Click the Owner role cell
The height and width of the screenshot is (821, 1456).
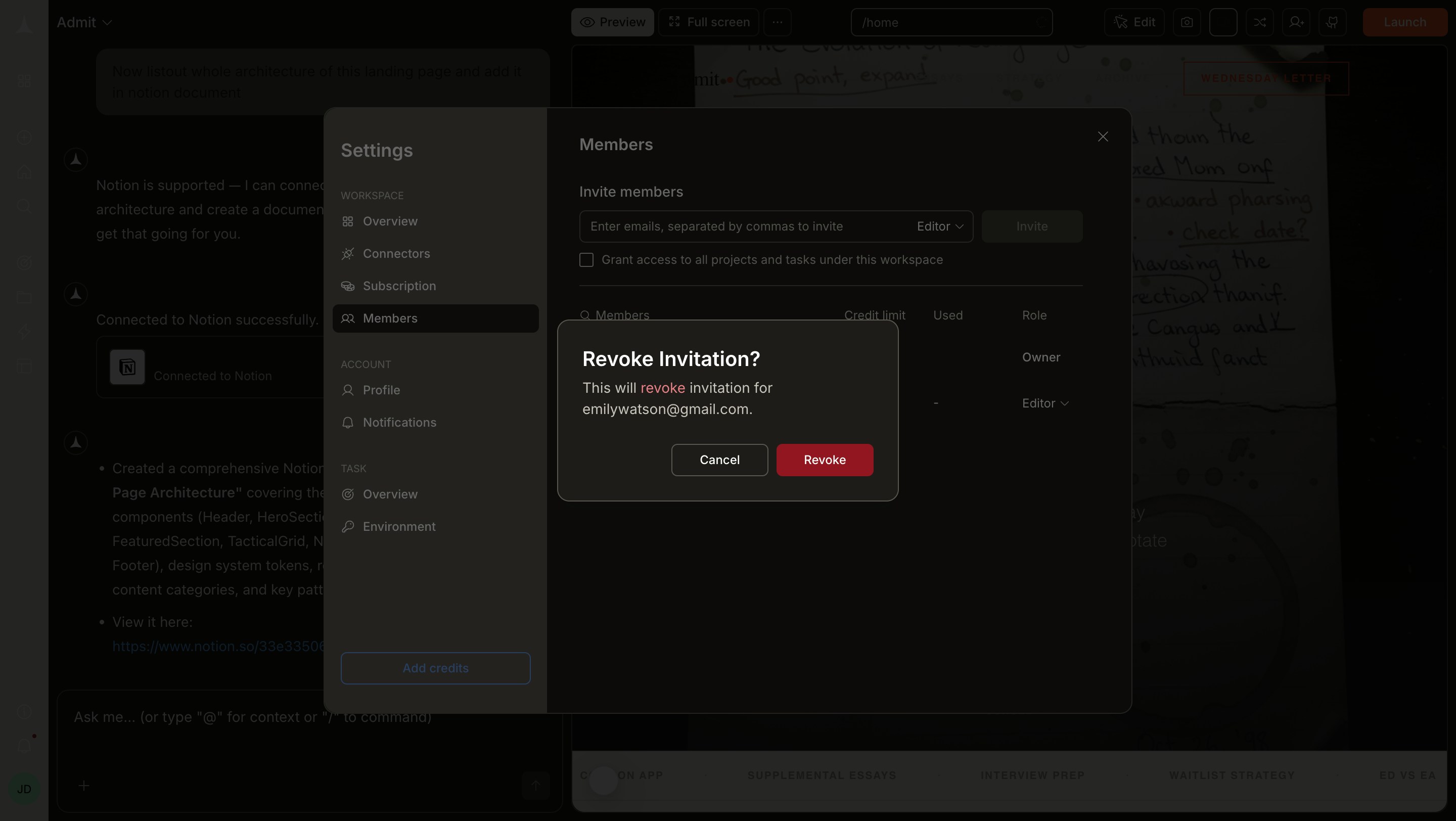(x=1041, y=357)
